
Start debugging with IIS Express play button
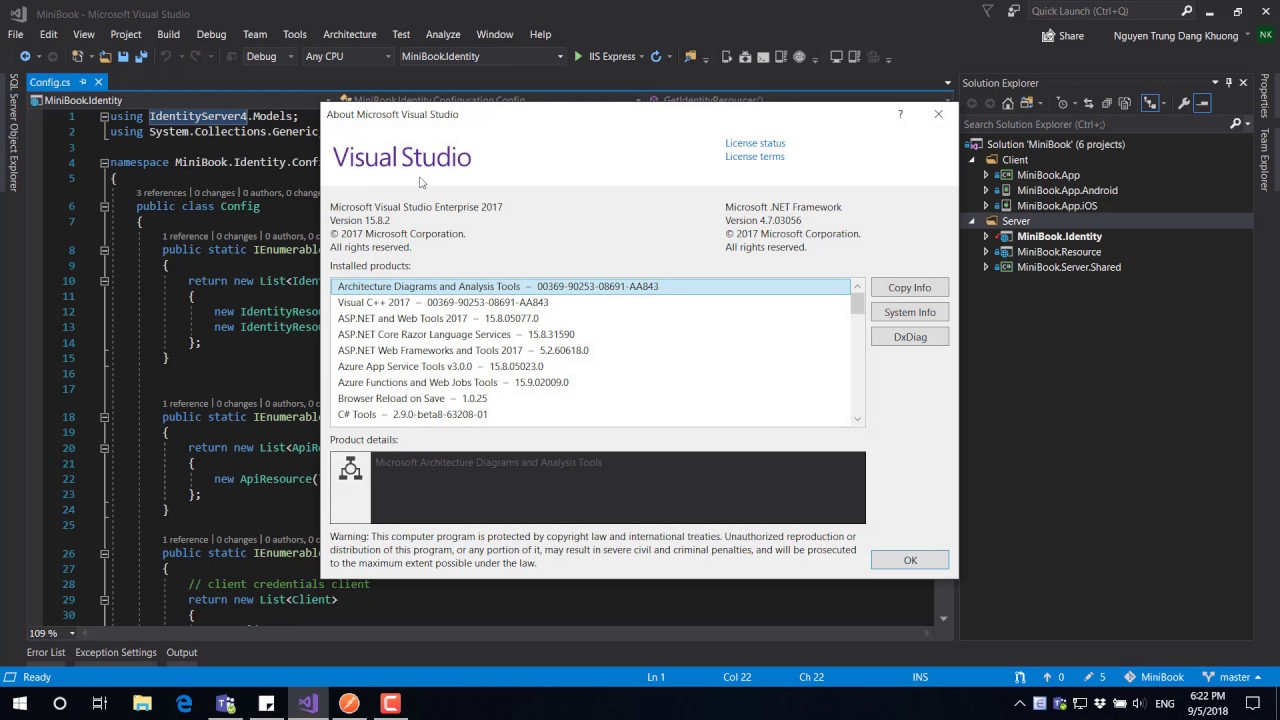coord(578,57)
